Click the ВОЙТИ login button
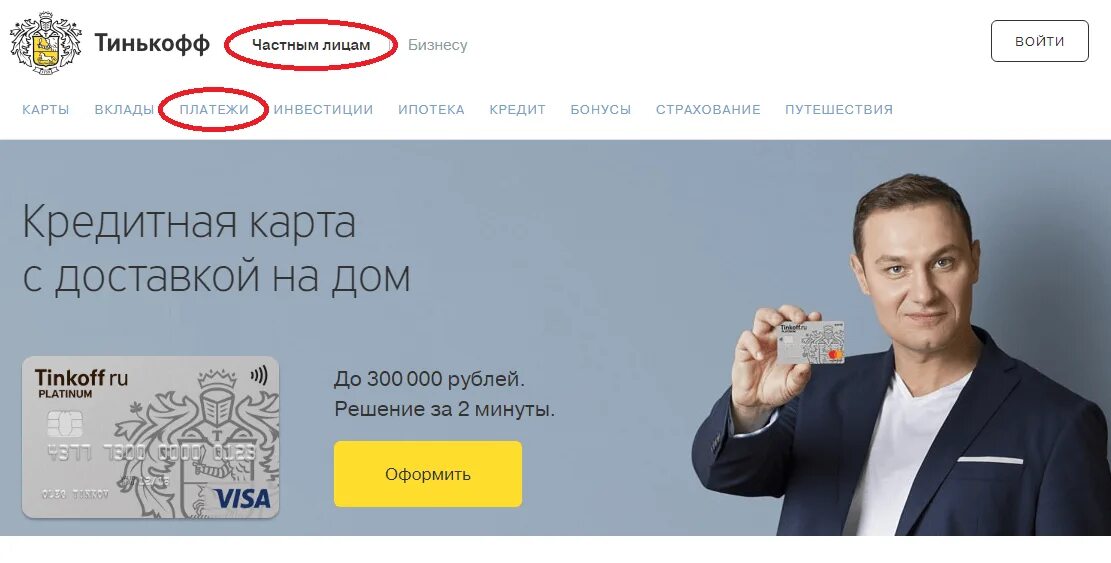1111x563 pixels. pyautogui.click(x=1039, y=41)
